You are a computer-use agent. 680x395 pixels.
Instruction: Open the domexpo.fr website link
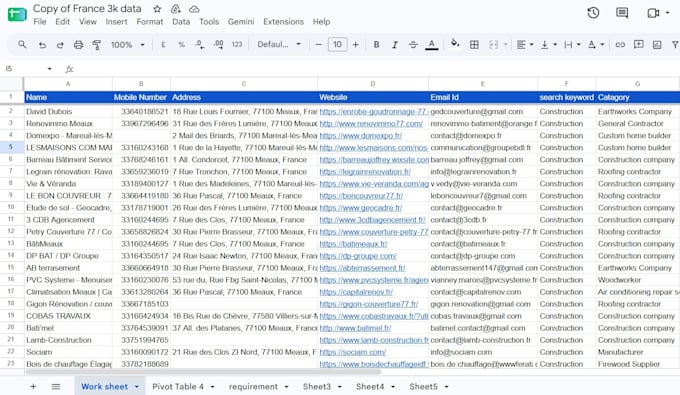[360, 136]
